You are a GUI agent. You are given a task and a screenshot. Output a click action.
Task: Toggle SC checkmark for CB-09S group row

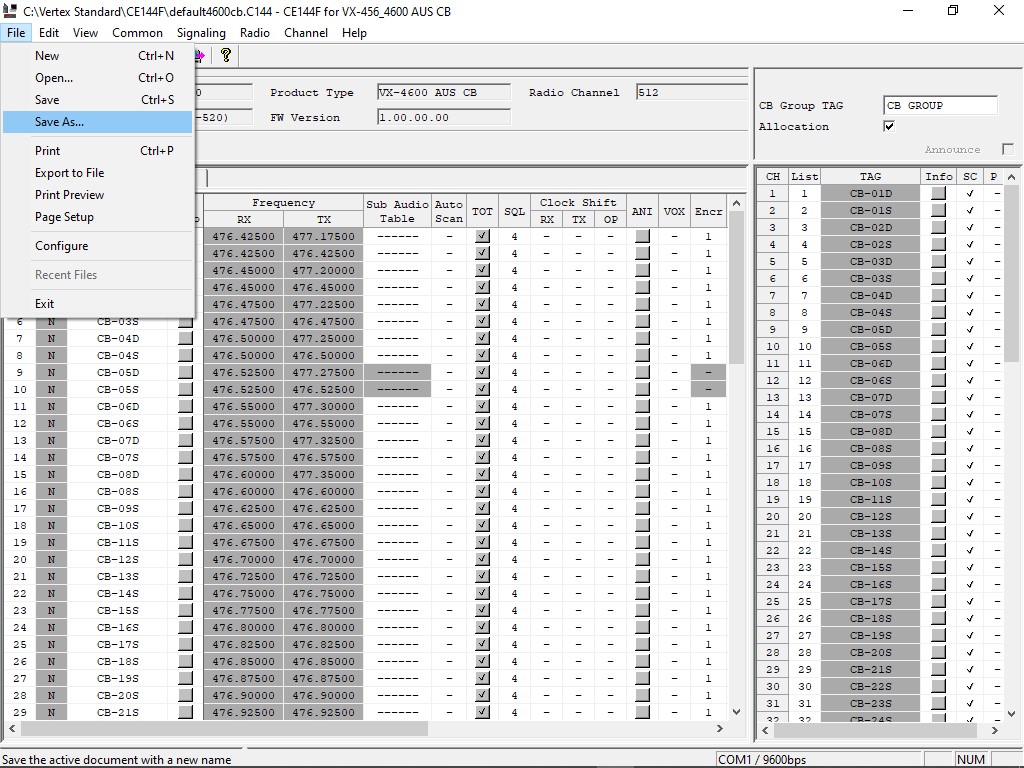(970, 466)
